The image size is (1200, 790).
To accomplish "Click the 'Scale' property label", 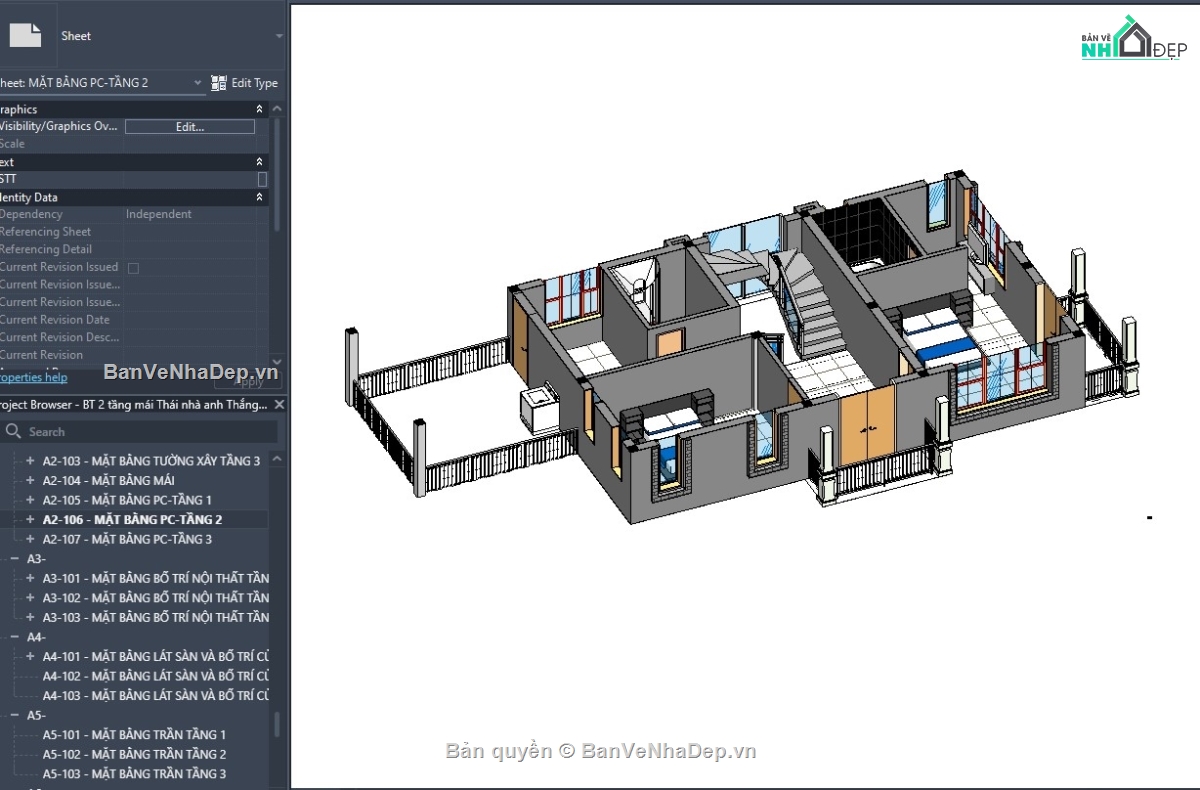I will (x=12, y=144).
